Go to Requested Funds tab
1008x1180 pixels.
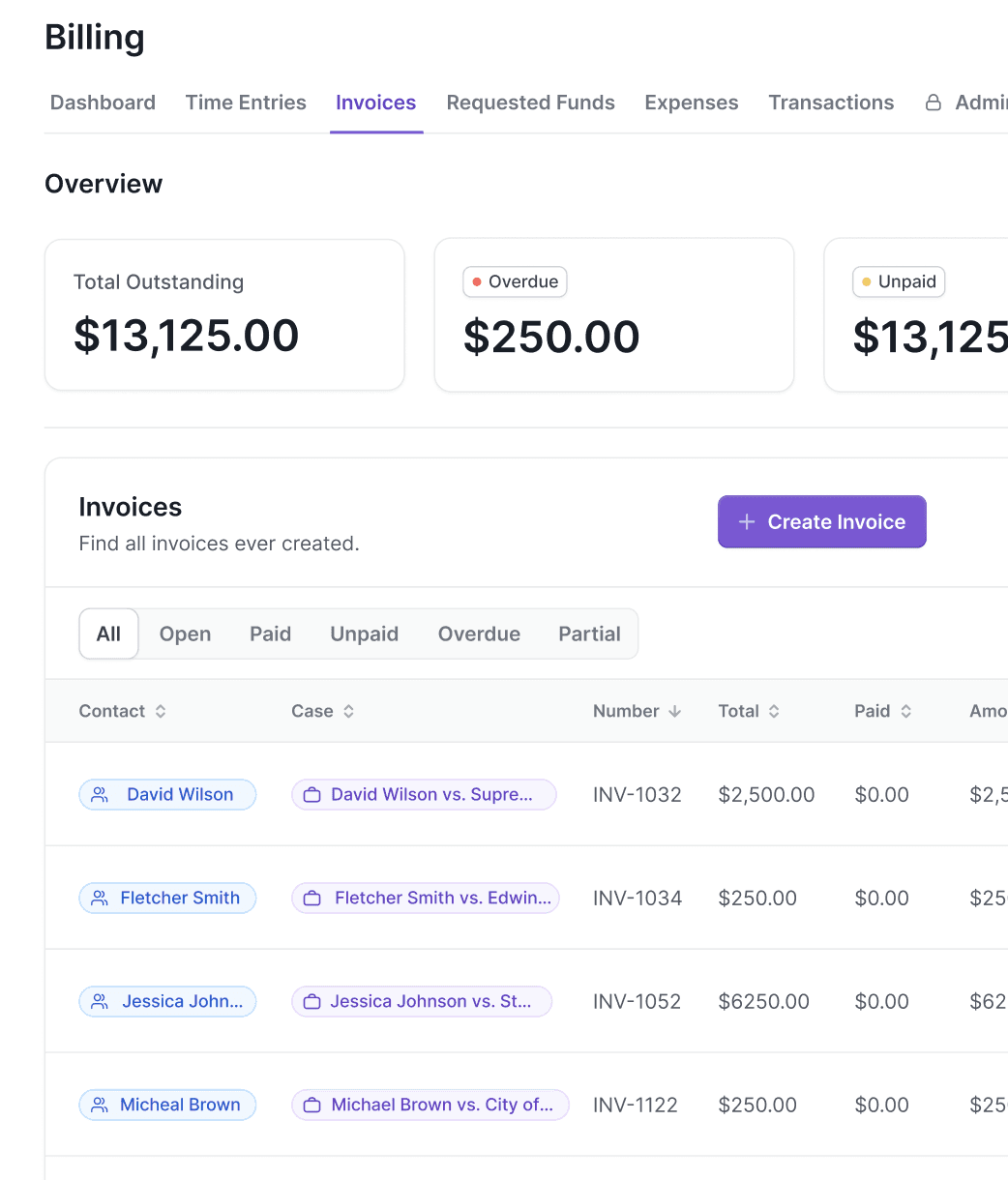click(531, 103)
